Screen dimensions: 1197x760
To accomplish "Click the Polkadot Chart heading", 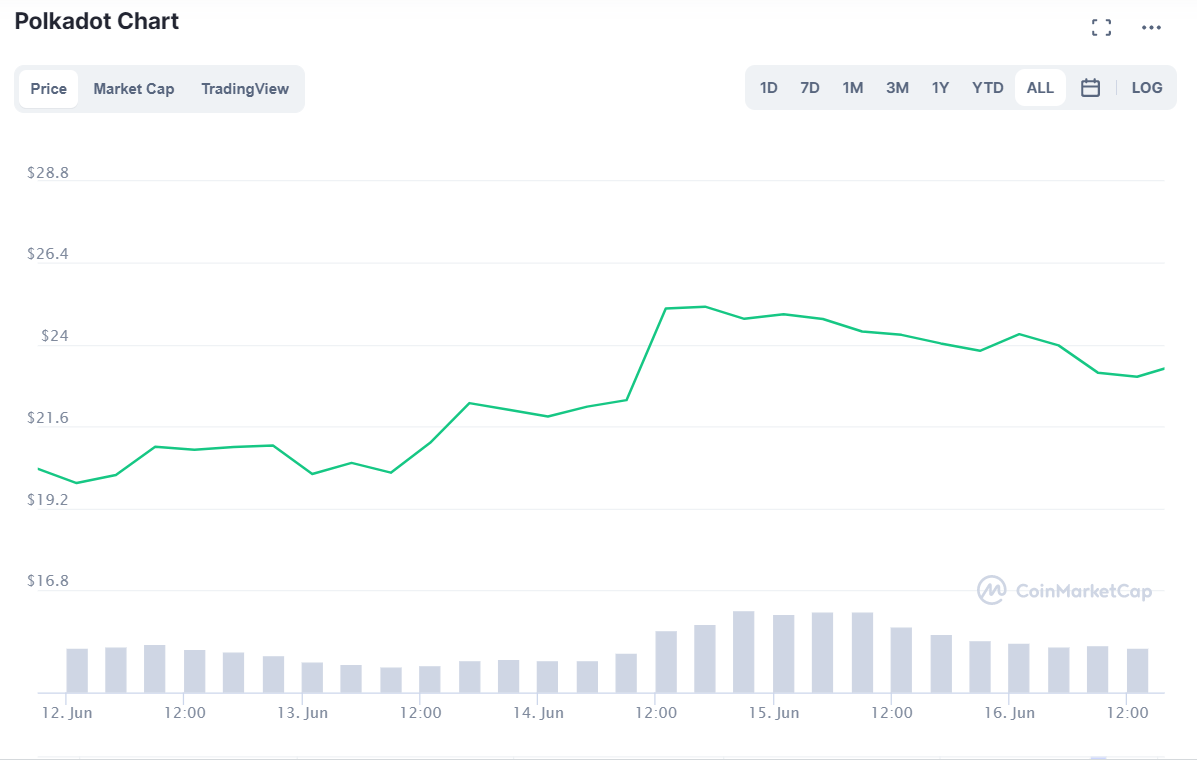I will (96, 21).
